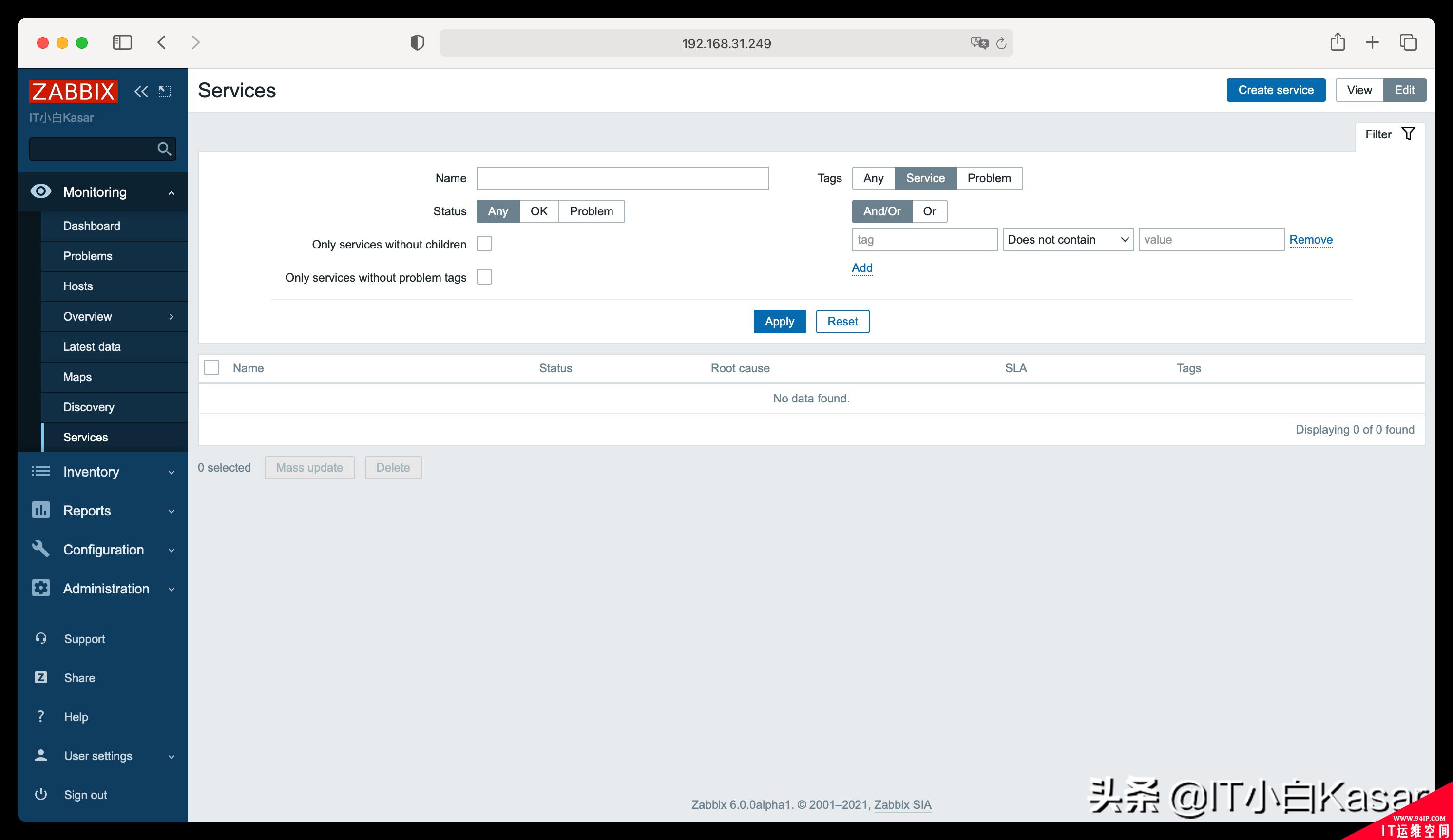This screenshot has width=1453, height=840.
Task: Toggle kiosk mode sidebar hide icon
Action: (165, 91)
